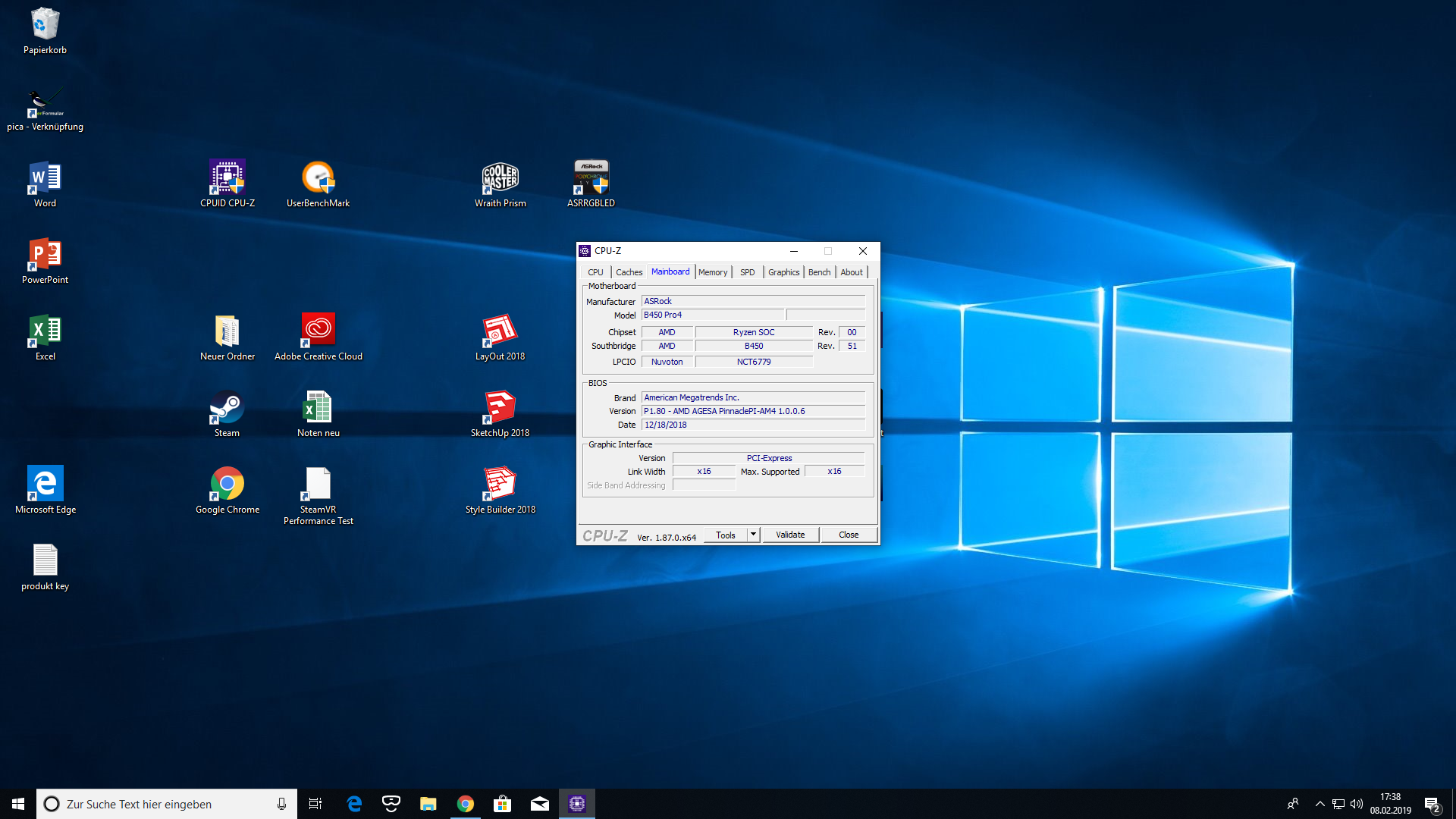Viewport: 1456px width, 819px height.
Task: Select the LayOut 2018 icon
Action: click(500, 338)
